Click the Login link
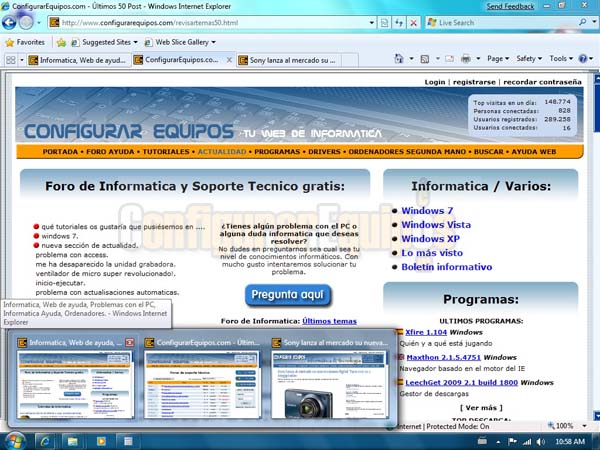Image resolution: width=600 pixels, height=450 pixels. (x=435, y=82)
